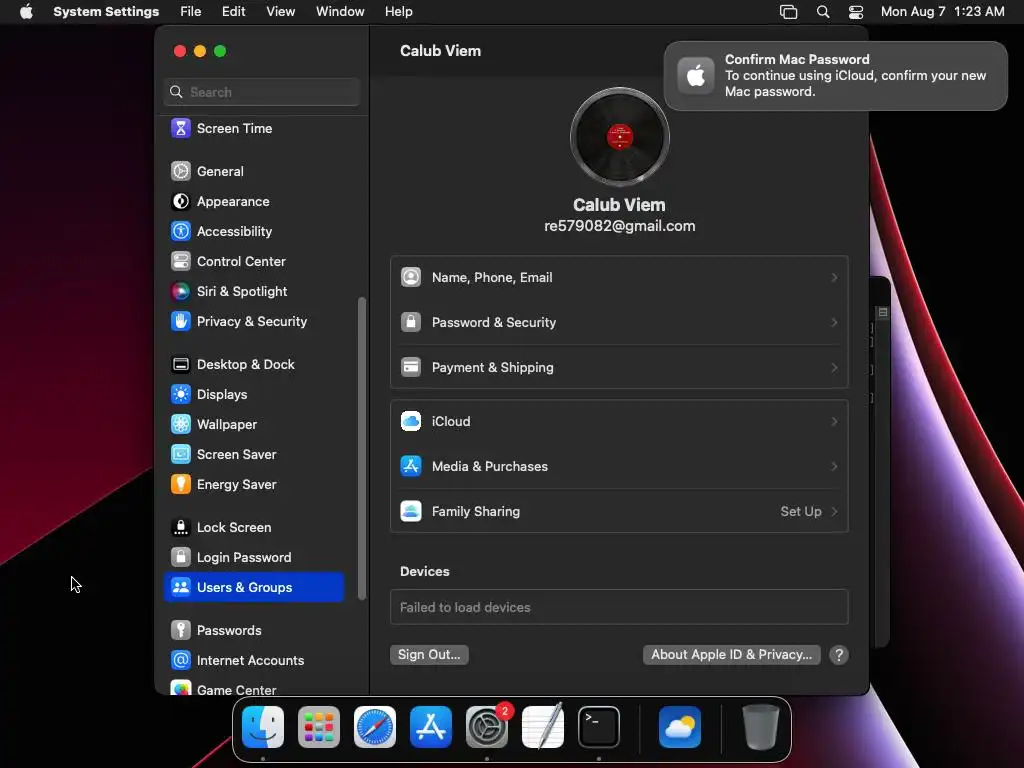Open Control Center icon in sidebar
This screenshot has height=768, width=1024.
180,261
